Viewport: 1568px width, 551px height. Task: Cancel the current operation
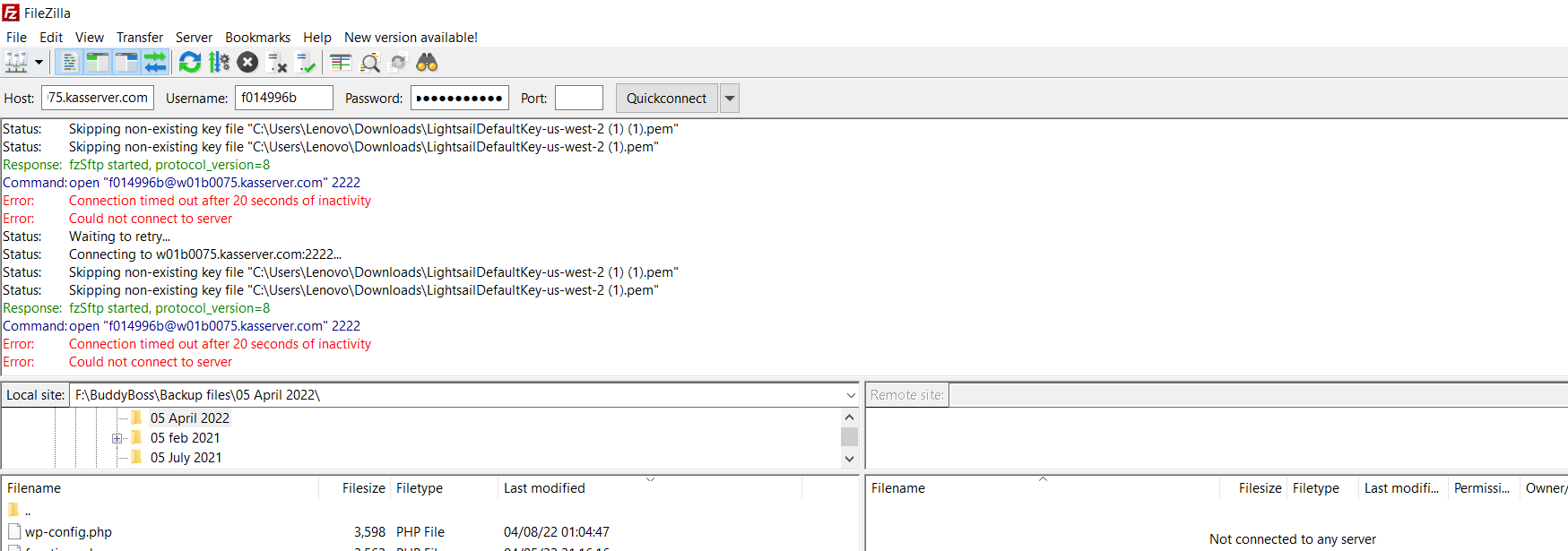click(248, 63)
